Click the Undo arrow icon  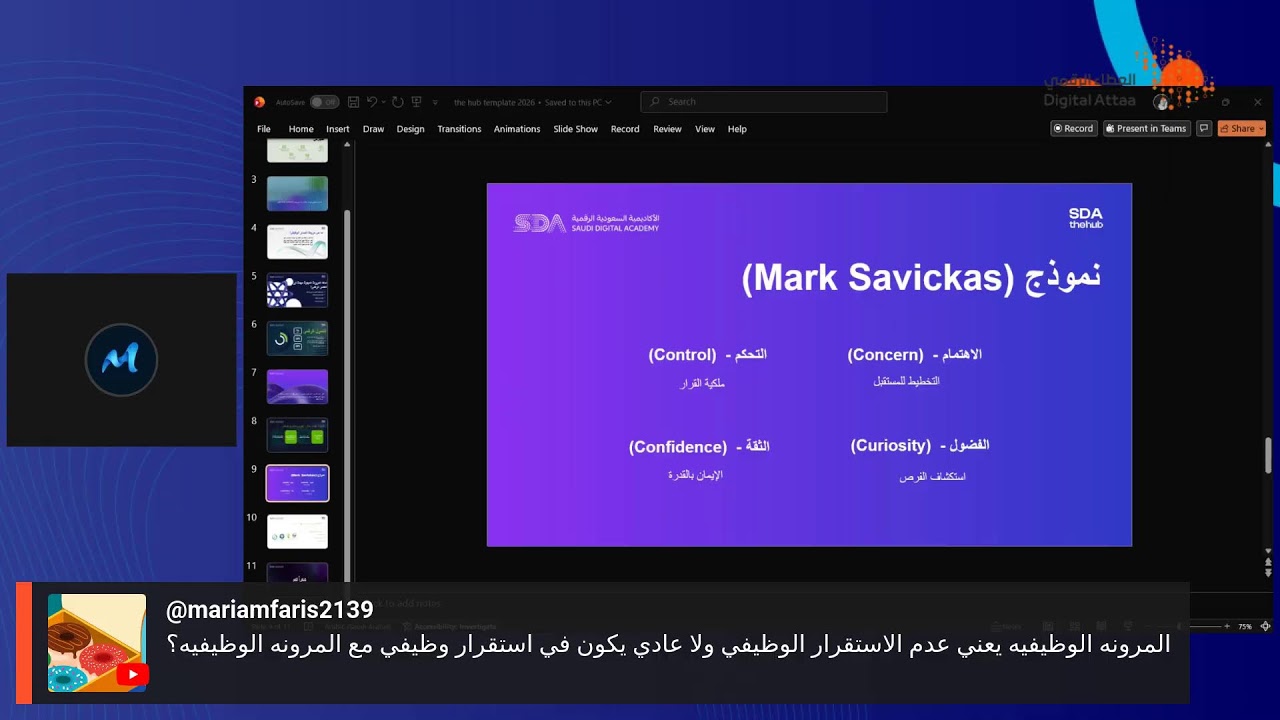click(371, 102)
